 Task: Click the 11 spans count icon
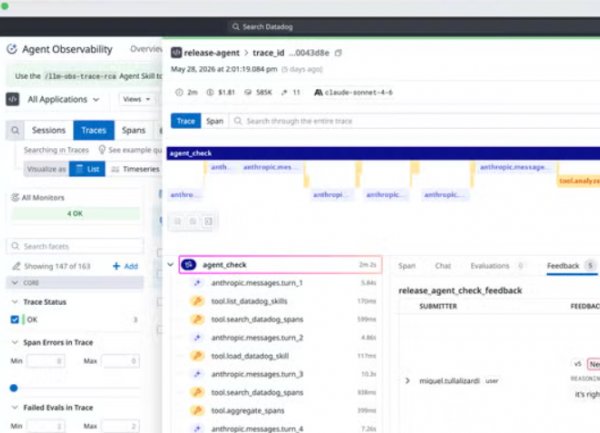point(284,92)
